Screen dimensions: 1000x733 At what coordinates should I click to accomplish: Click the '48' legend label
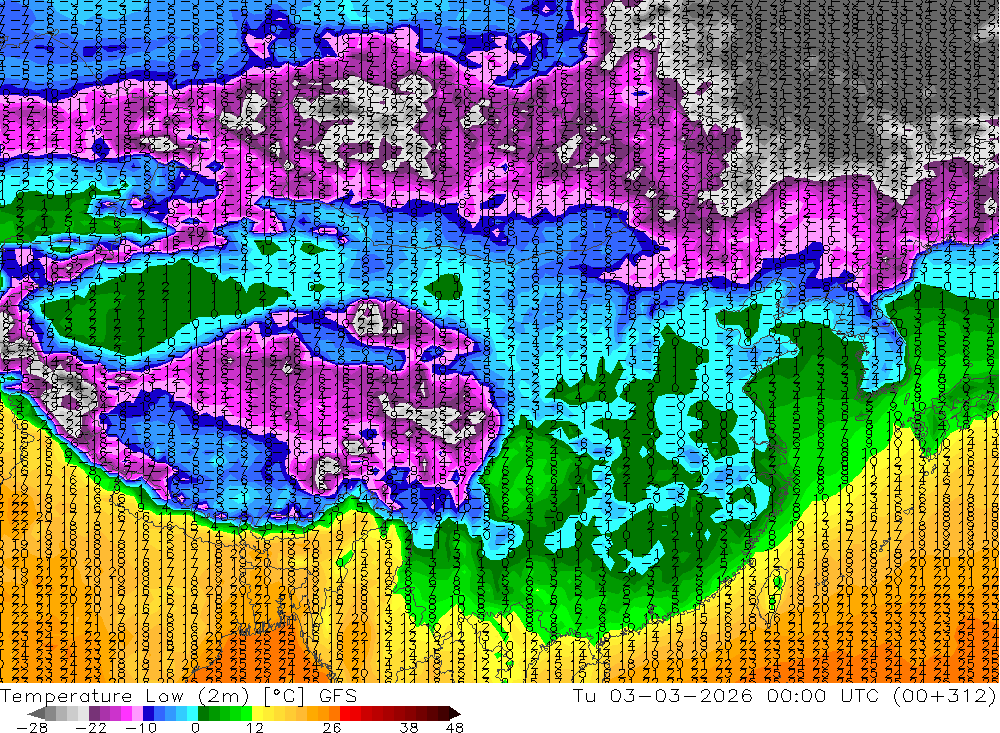point(454,727)
